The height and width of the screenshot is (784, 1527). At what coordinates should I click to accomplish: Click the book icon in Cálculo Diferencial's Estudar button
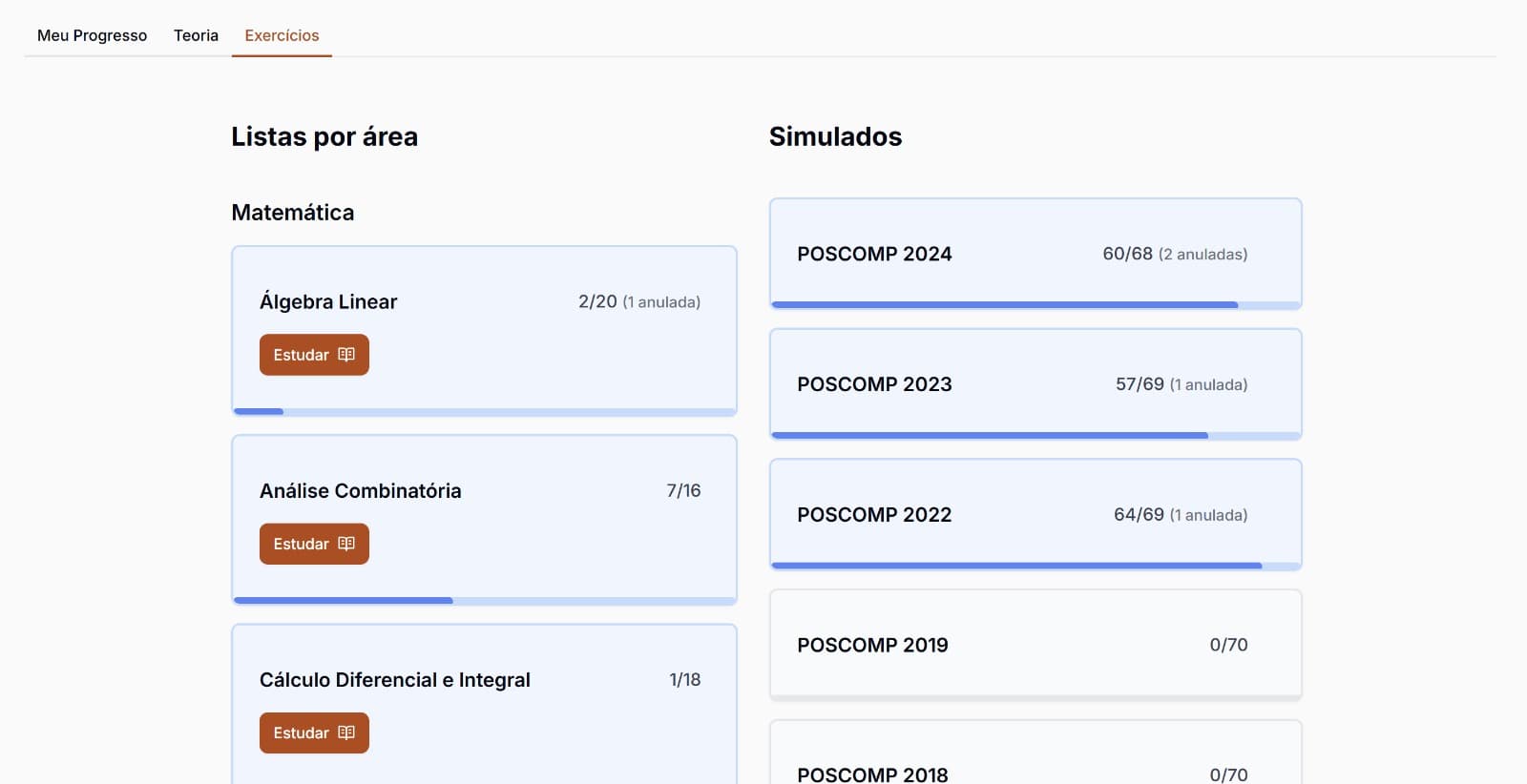pyautogui.click(x=346, y=732)
